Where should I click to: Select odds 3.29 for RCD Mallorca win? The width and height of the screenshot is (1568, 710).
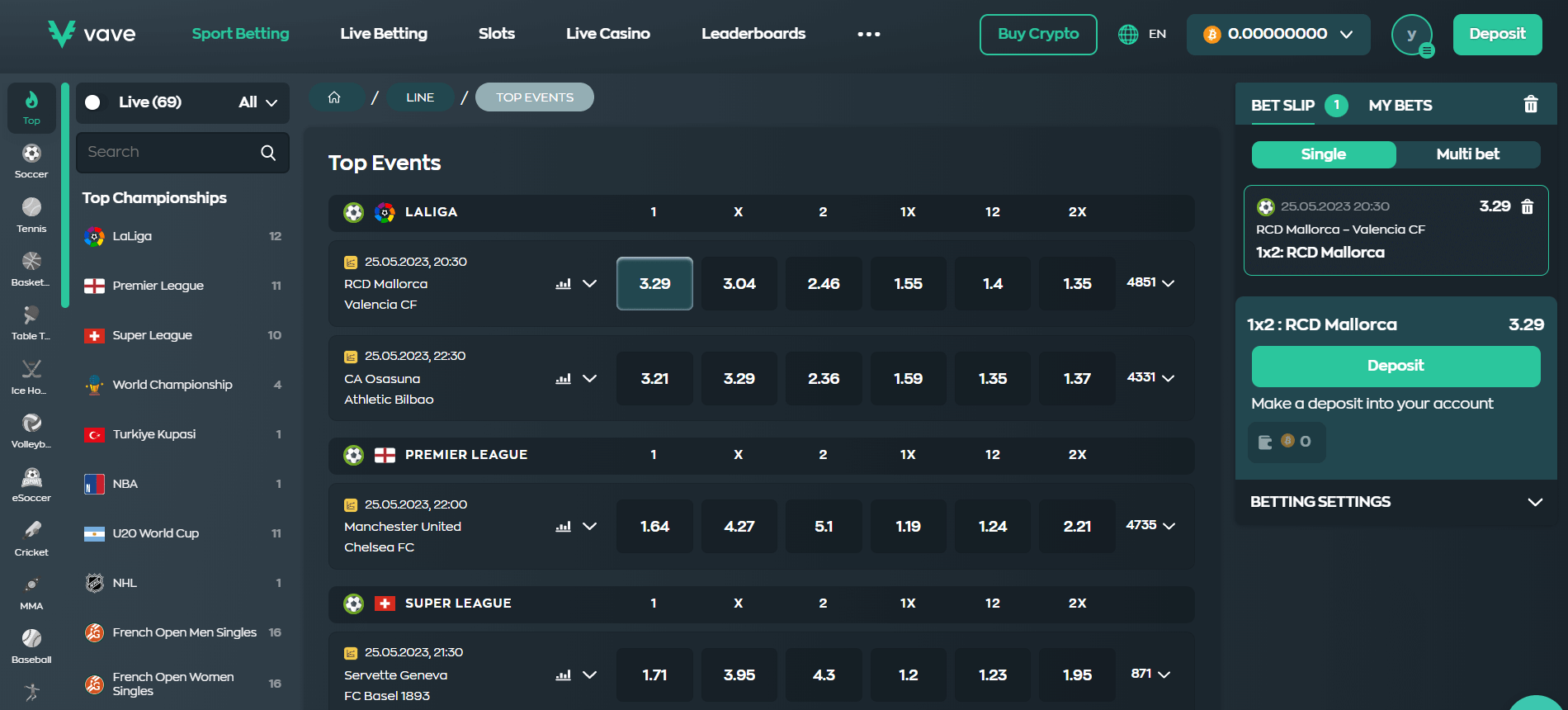click(654, 283)
